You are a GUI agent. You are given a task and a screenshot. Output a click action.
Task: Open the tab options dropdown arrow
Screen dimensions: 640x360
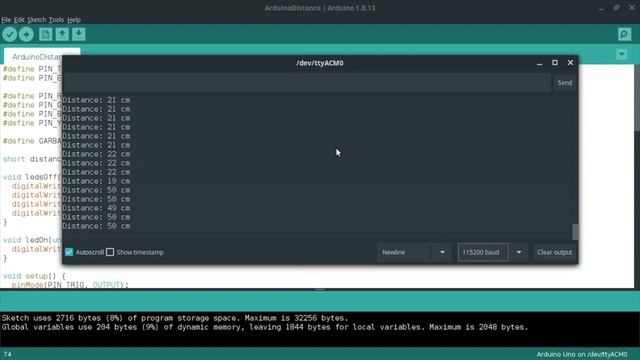coord(622,54)
